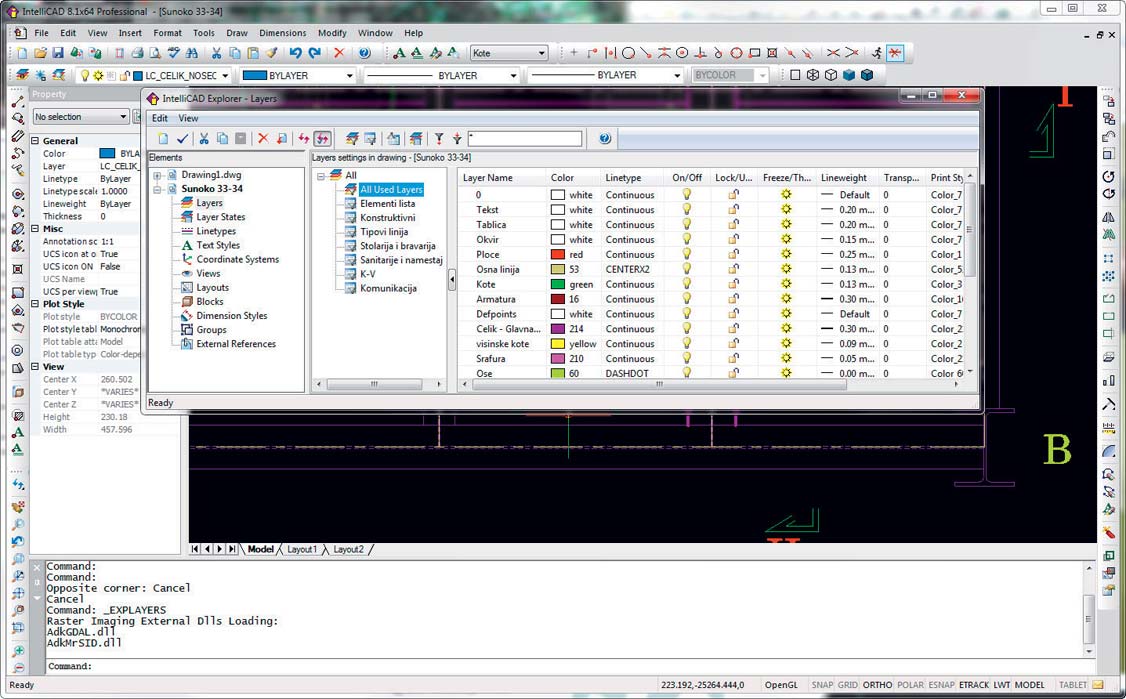1126x699 pixels.
Task: Click the filter funnel icon in Explorer toolbar
Action: [x=439, y=139]
